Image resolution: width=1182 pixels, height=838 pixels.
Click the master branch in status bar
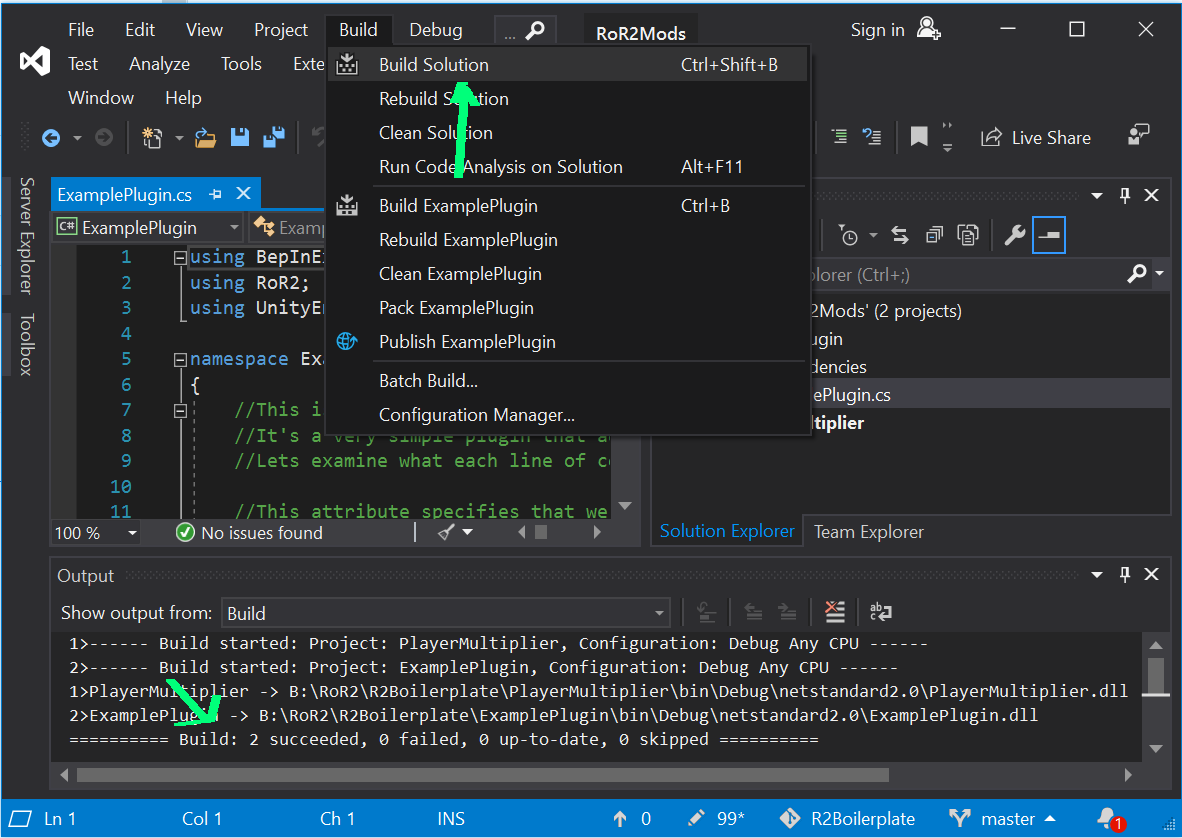click(x=1002, y=818)
